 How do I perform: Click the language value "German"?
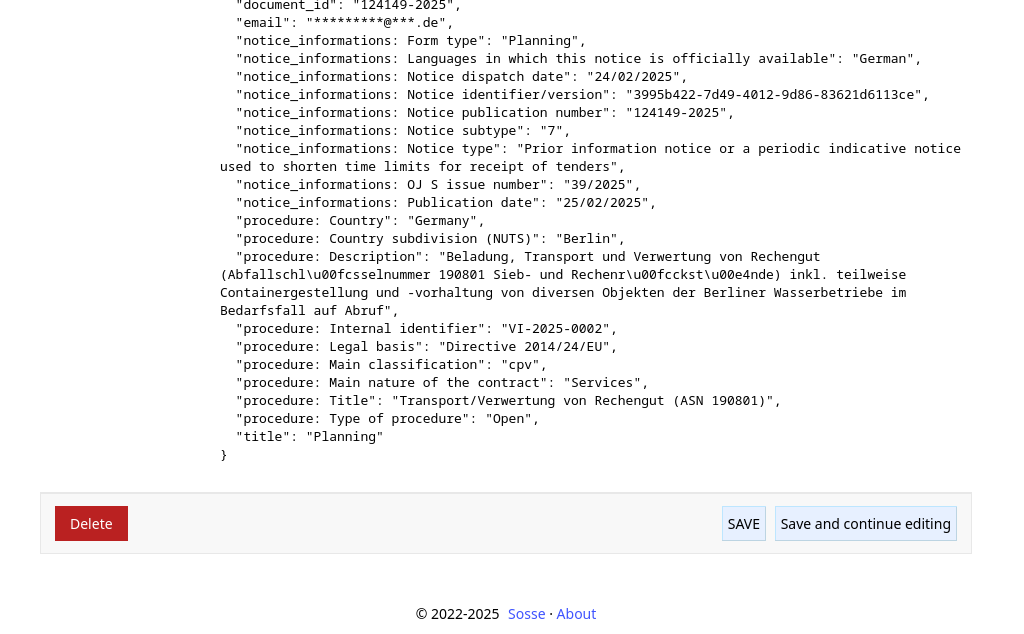point(882,59)
